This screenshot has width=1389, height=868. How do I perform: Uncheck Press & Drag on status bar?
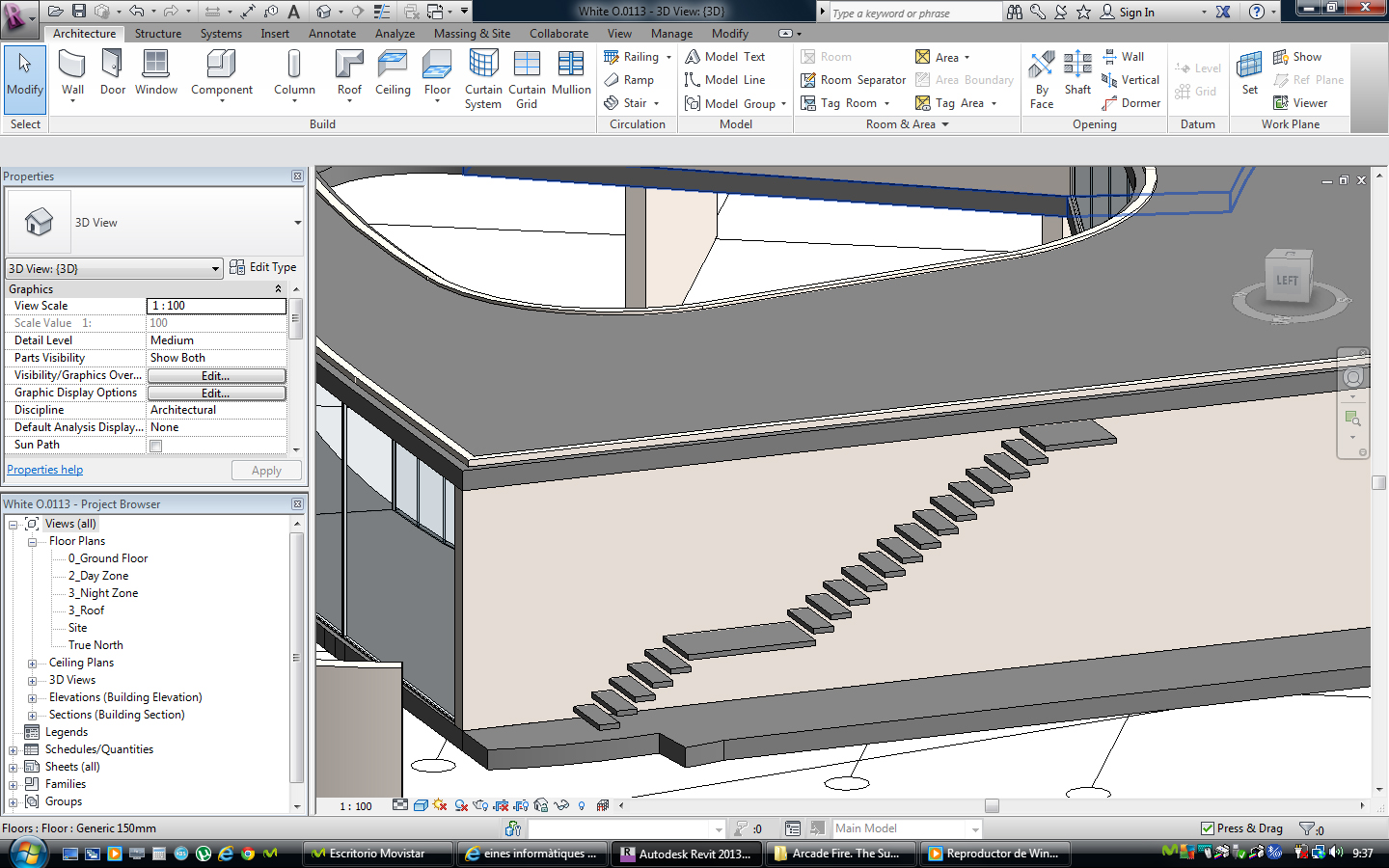[1209, 828]
